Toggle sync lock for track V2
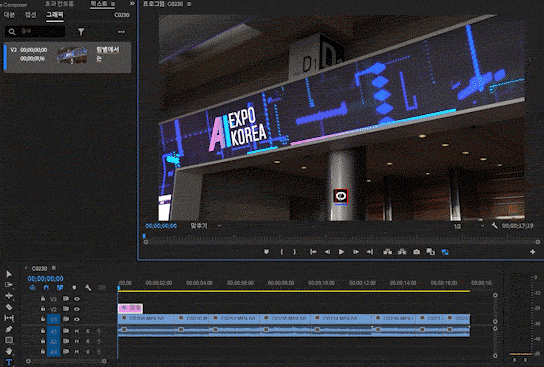This screenshot has width=544, height=367. (66, 309)
